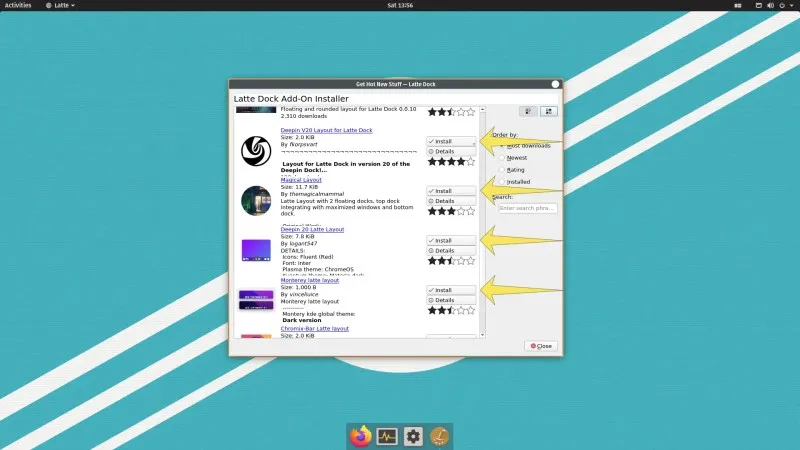Click the Deepin V20 layout logo thumbnail

click(257, 151)
